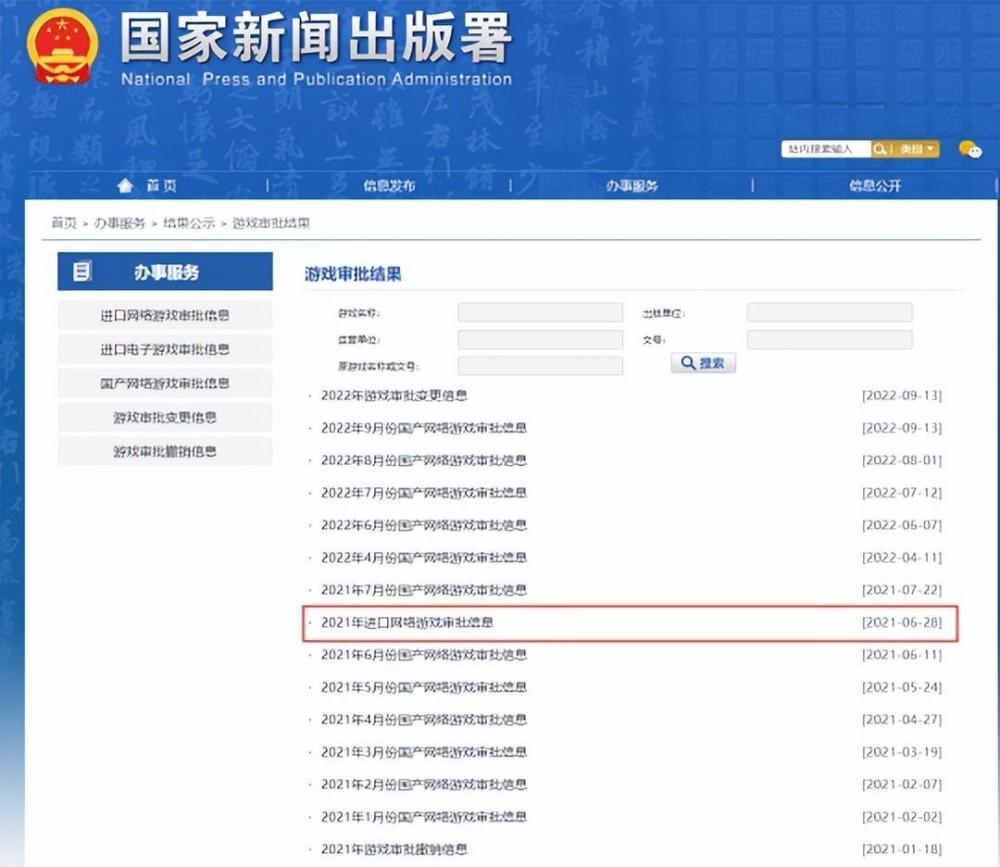Click the WeChat icon in header
The image size is (1000, 867).
969,150
